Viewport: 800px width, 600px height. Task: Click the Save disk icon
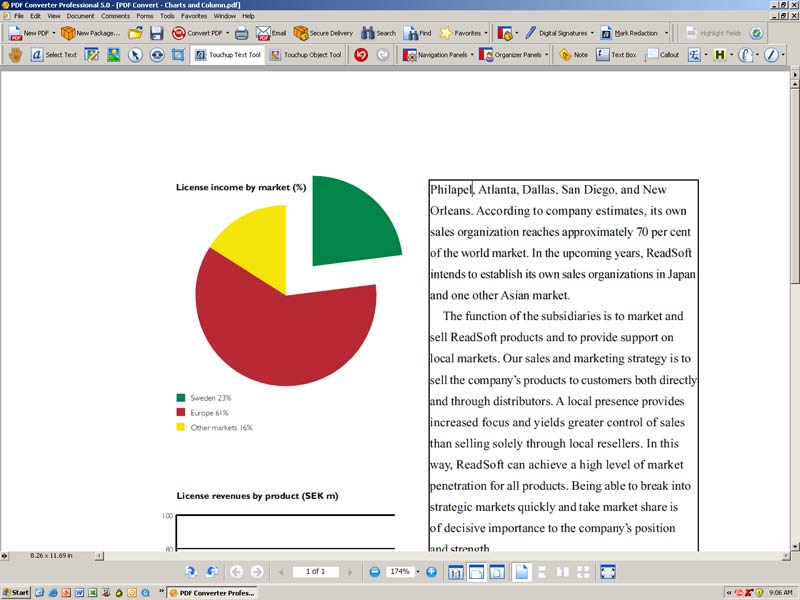click(157, 33)
